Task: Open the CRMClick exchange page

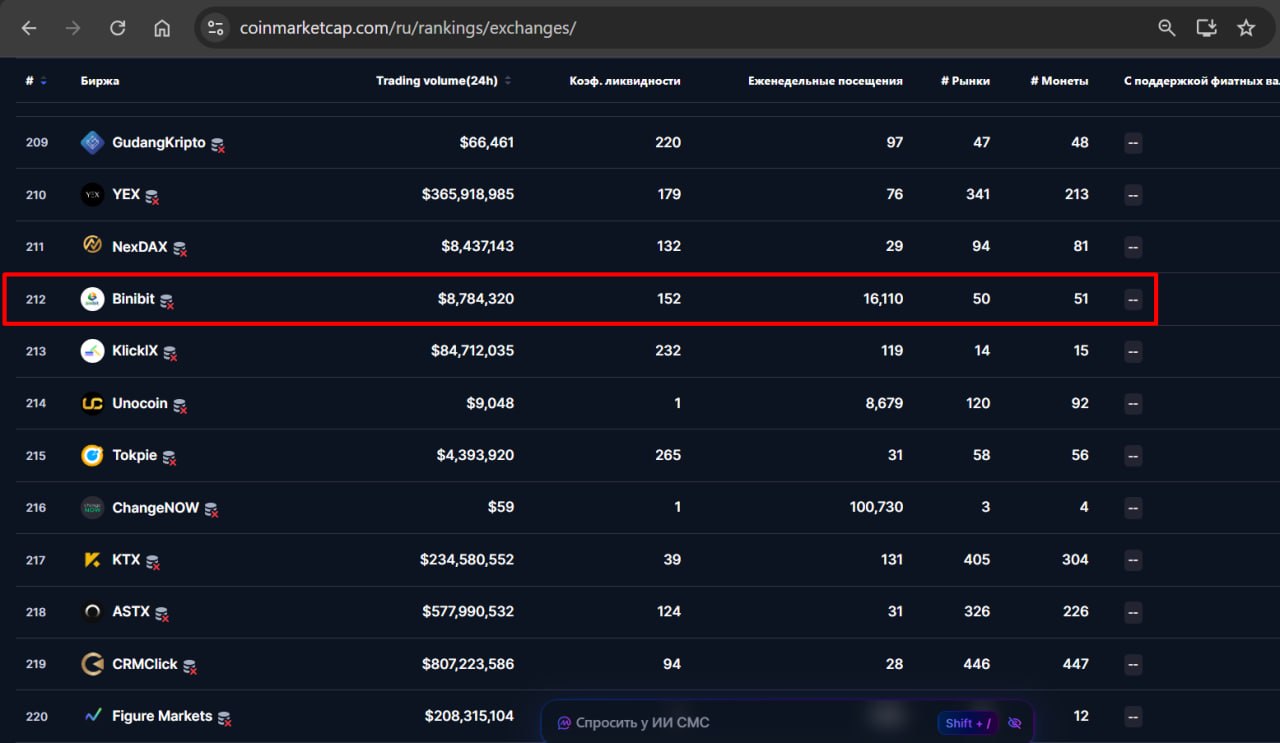Action: (145, 664)
